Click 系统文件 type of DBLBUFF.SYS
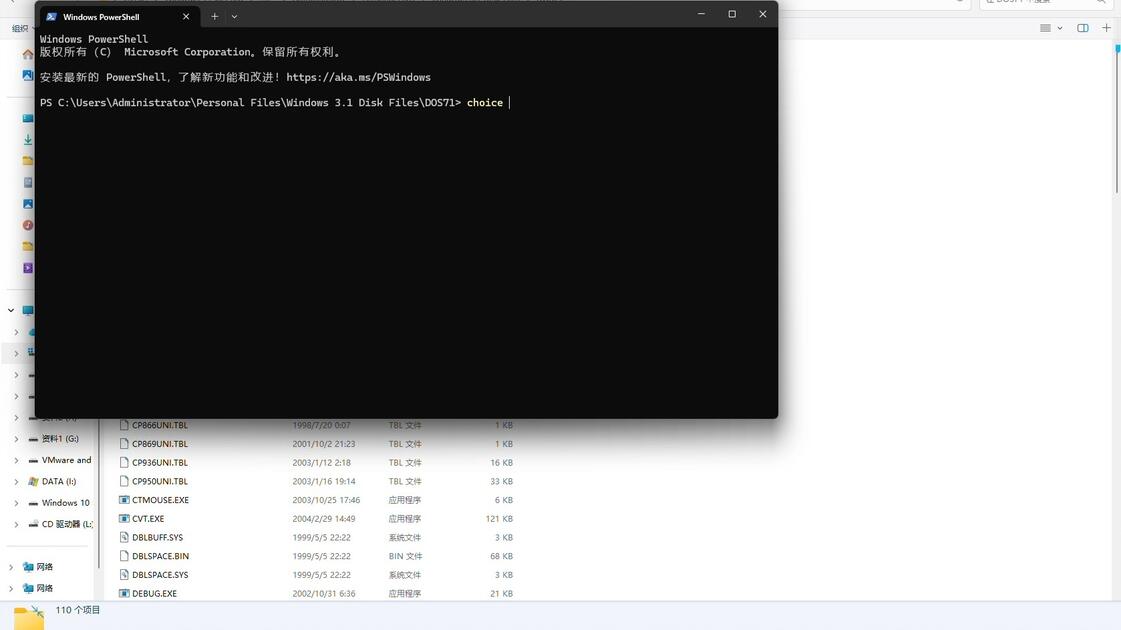The width and height of the screenshot is (1121, 630). pos(405,537)
